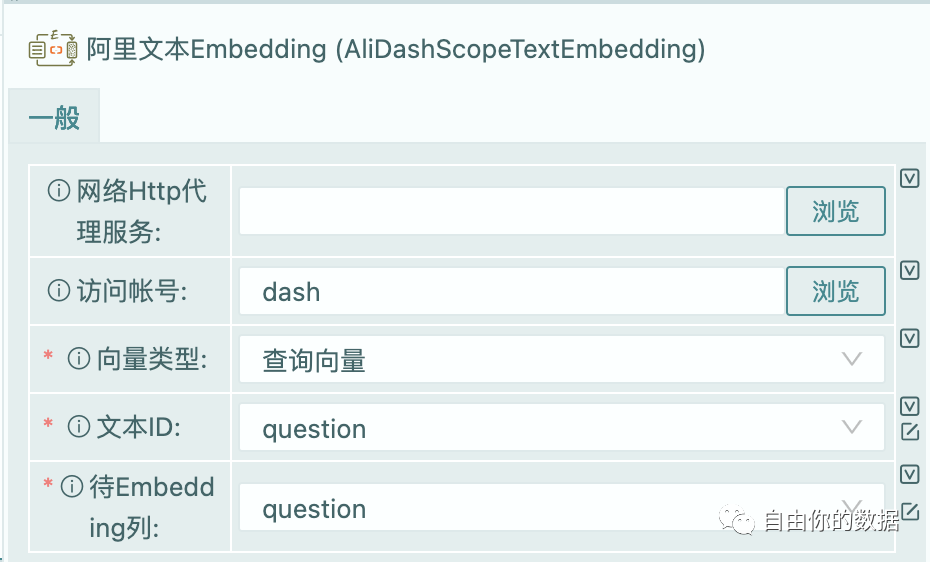Toggle the variable checkbox for 访问帐号 row
Image resolution: width=930 pixels, height=562 pixels.
click(909, 270)
